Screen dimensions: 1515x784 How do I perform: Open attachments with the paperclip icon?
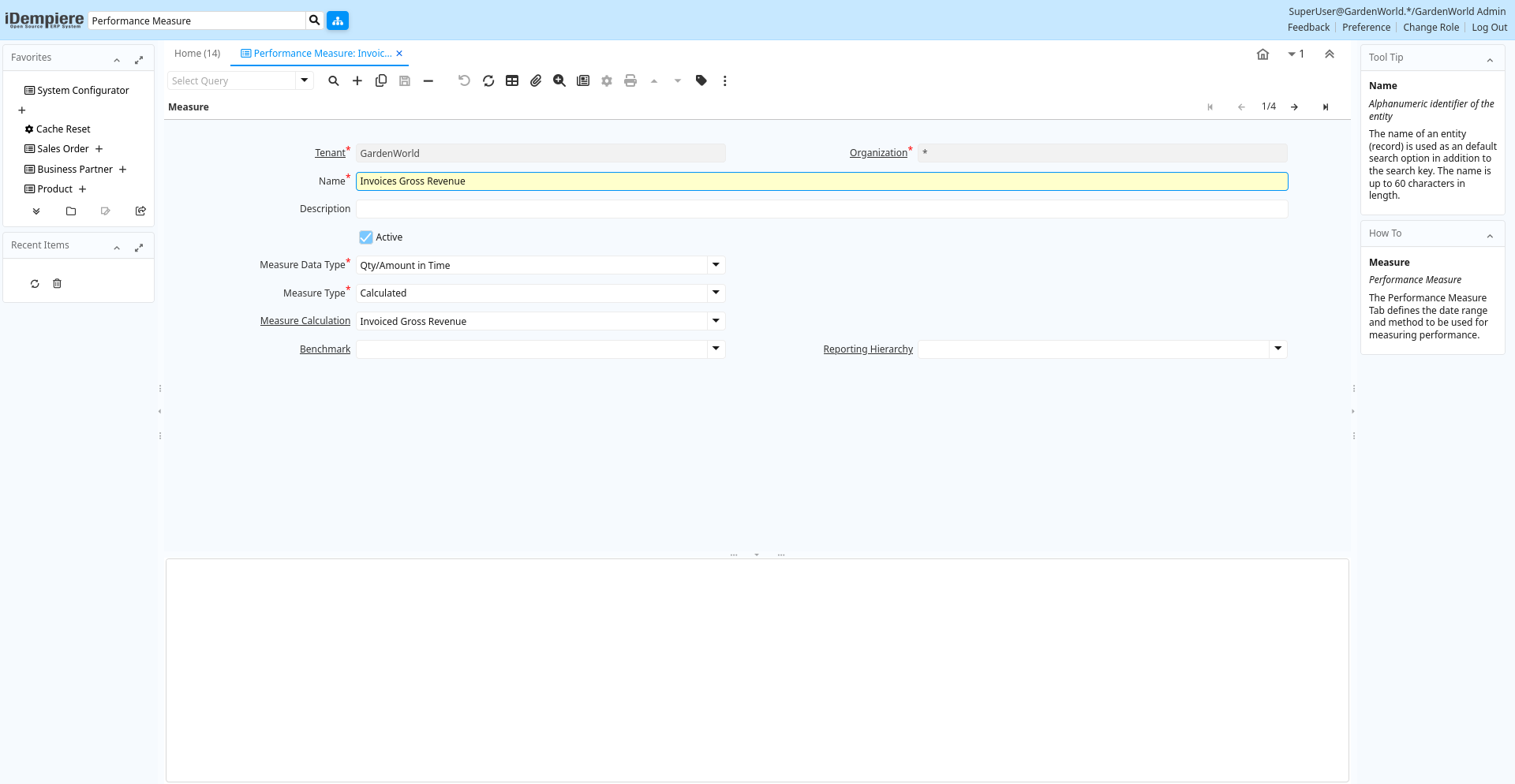[536, 80]
